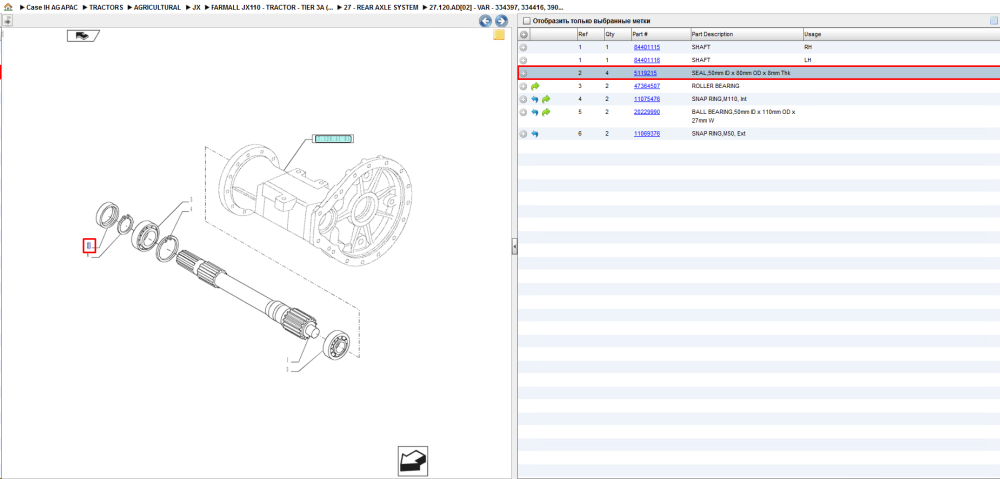Select 'SEAL,50mm ID x 80mm OD' description
The width and height of the screenshot is (1000, 479).
(x=741, y=73)
